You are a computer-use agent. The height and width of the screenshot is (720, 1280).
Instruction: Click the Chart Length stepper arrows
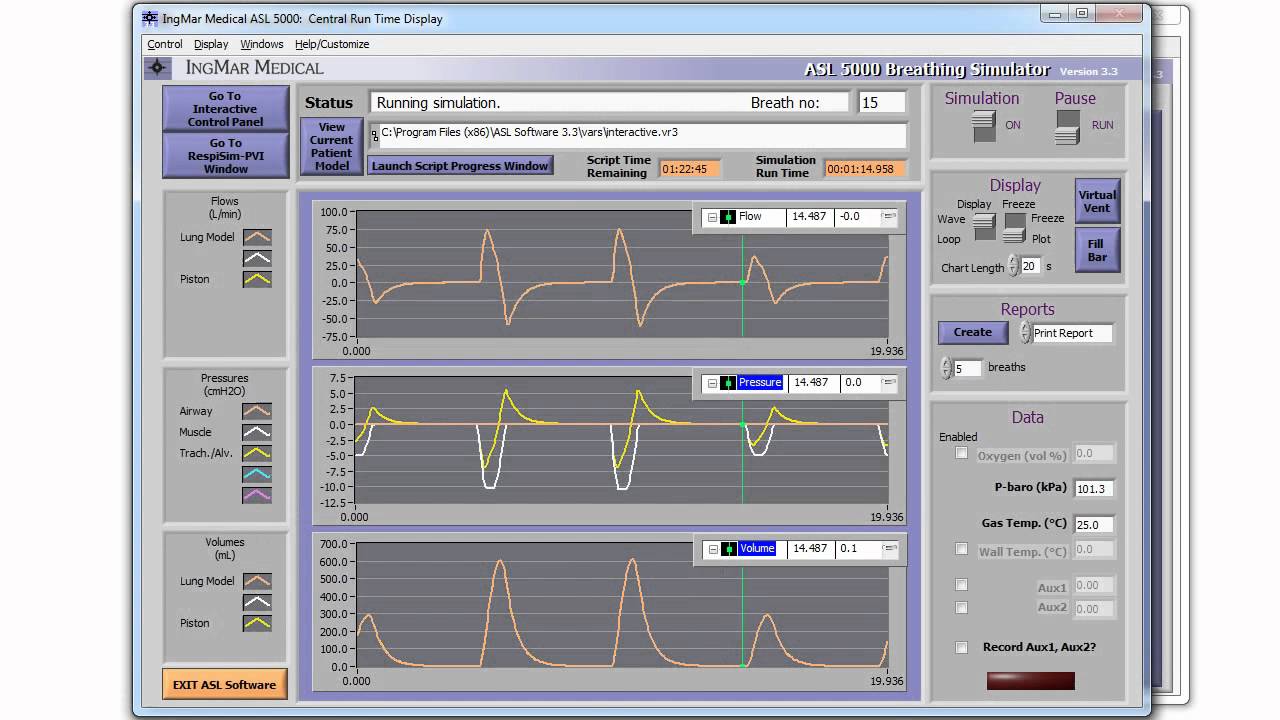[x=1013, y=266]
